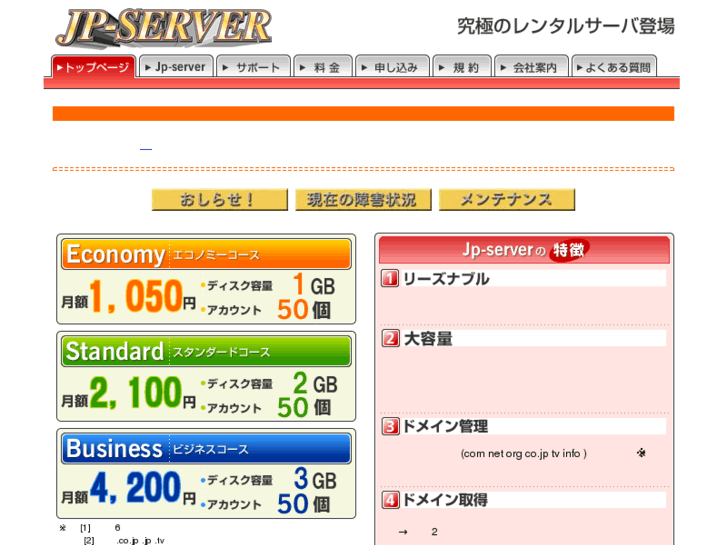Click the おしらせ！ button
Viewport: 727px width, 545px height.
pos(220,199)
